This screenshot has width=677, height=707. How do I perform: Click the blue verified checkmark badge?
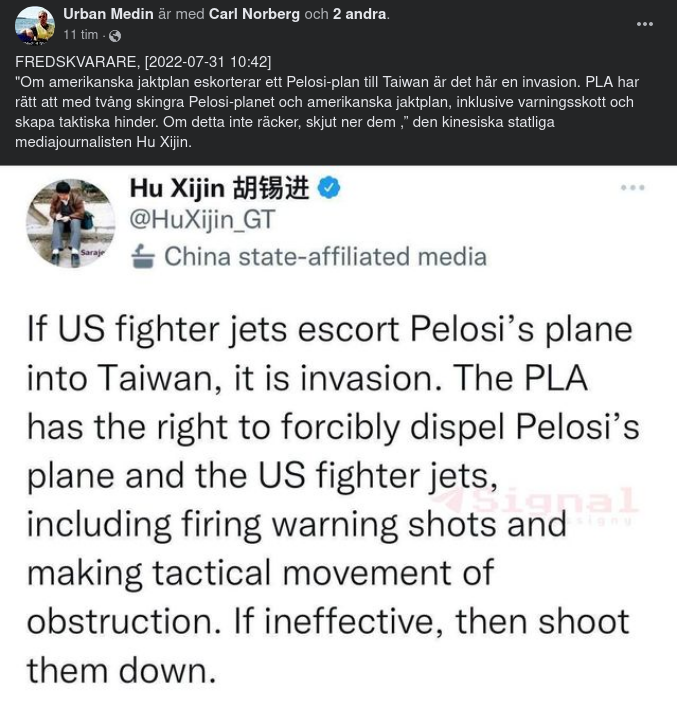click(x=329, y=188)
